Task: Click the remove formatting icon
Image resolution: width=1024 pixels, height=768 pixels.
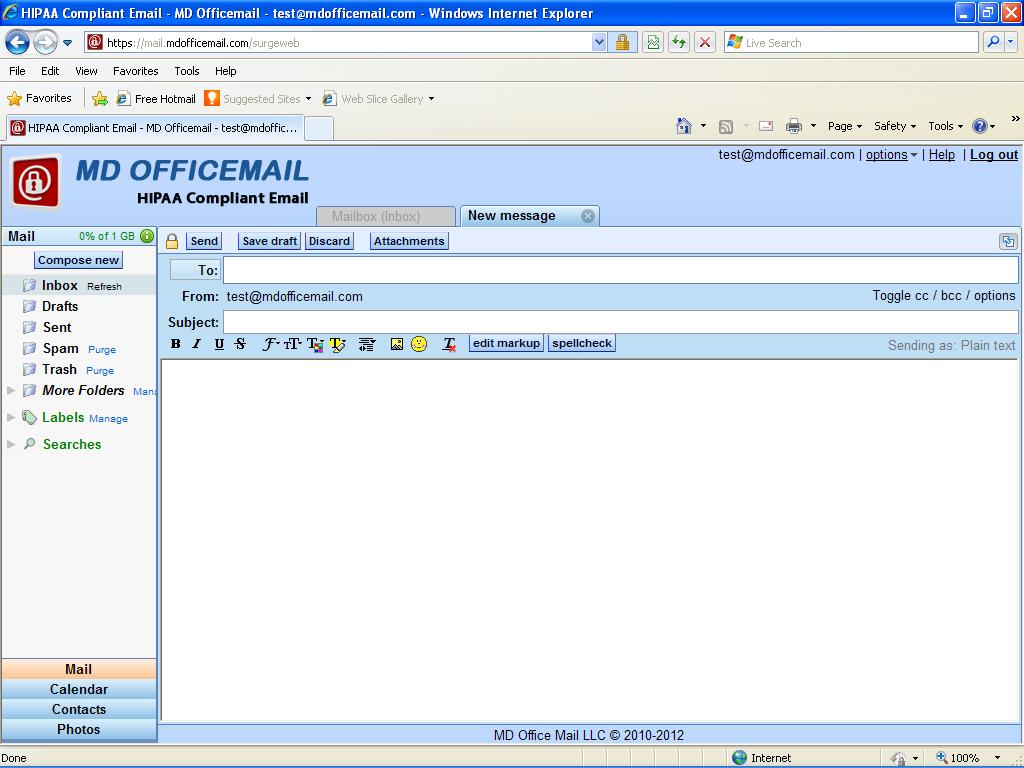Action: 450,344
